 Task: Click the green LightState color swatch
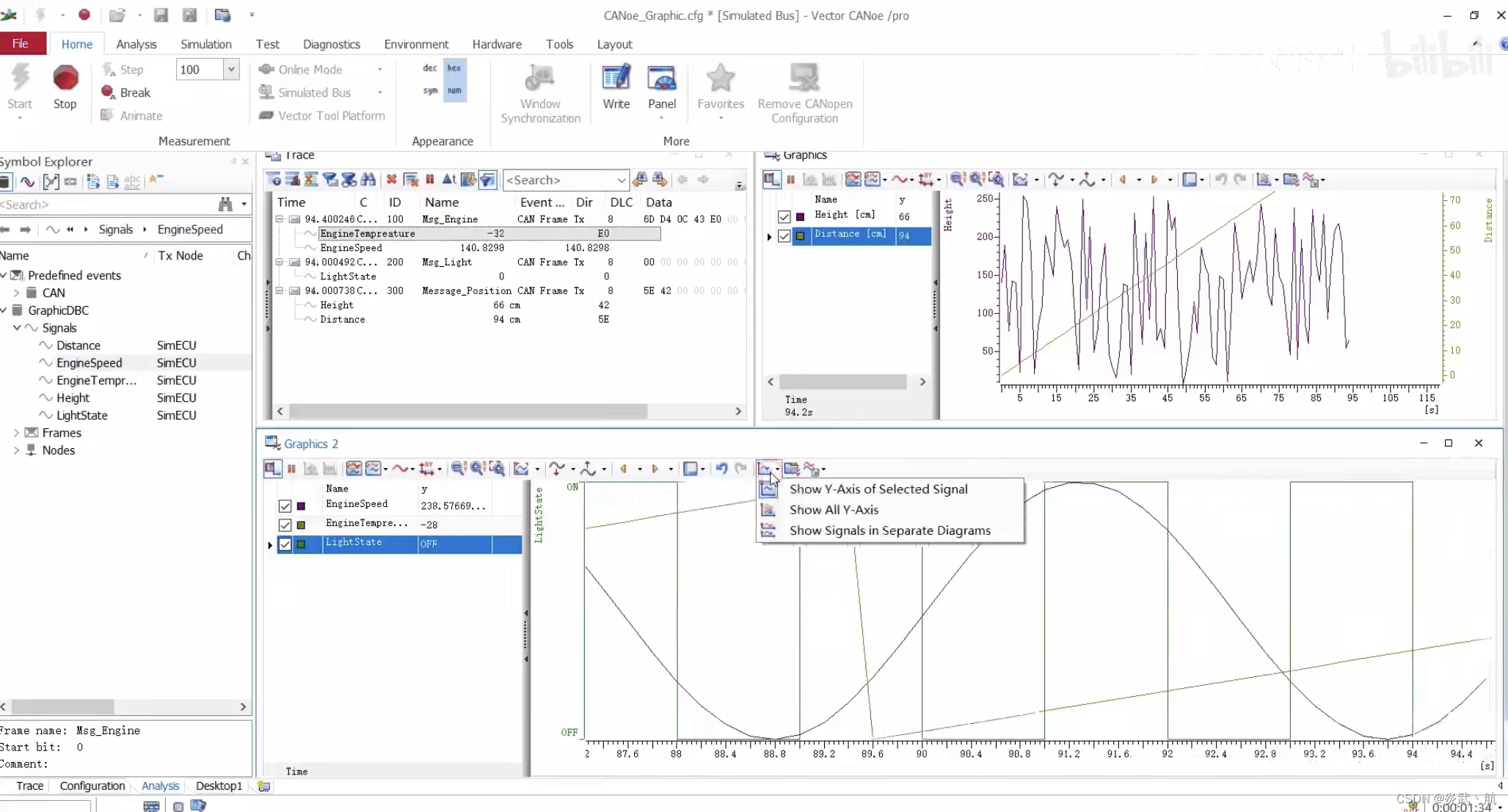point(301,544)
